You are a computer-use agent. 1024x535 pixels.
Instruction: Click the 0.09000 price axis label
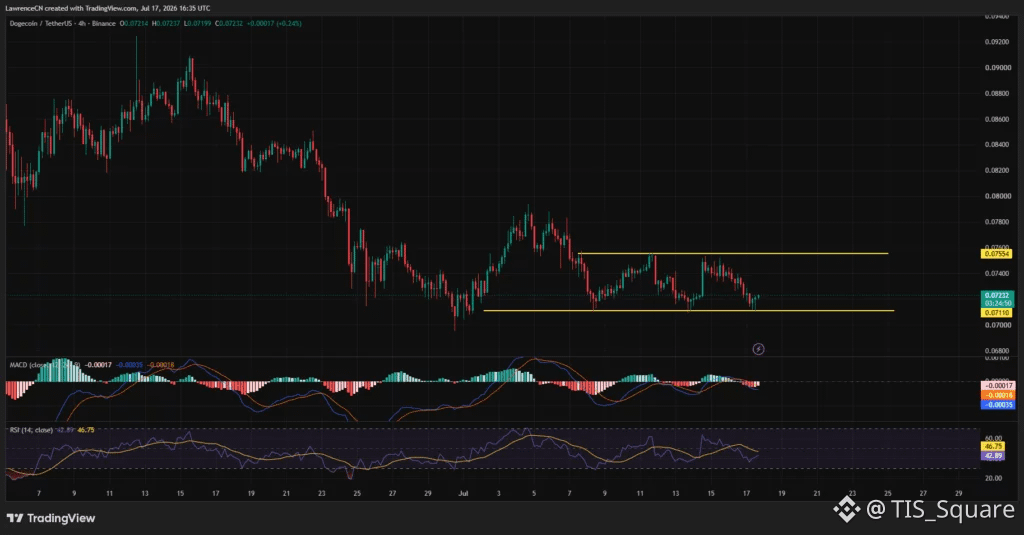tap(997, 68)
